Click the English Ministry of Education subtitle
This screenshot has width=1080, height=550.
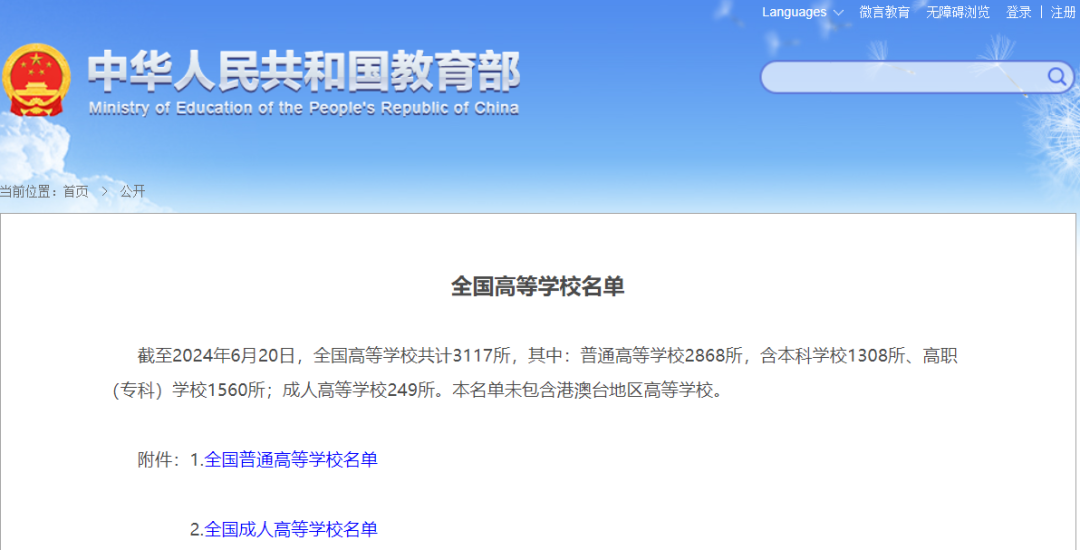pos(304,108)
